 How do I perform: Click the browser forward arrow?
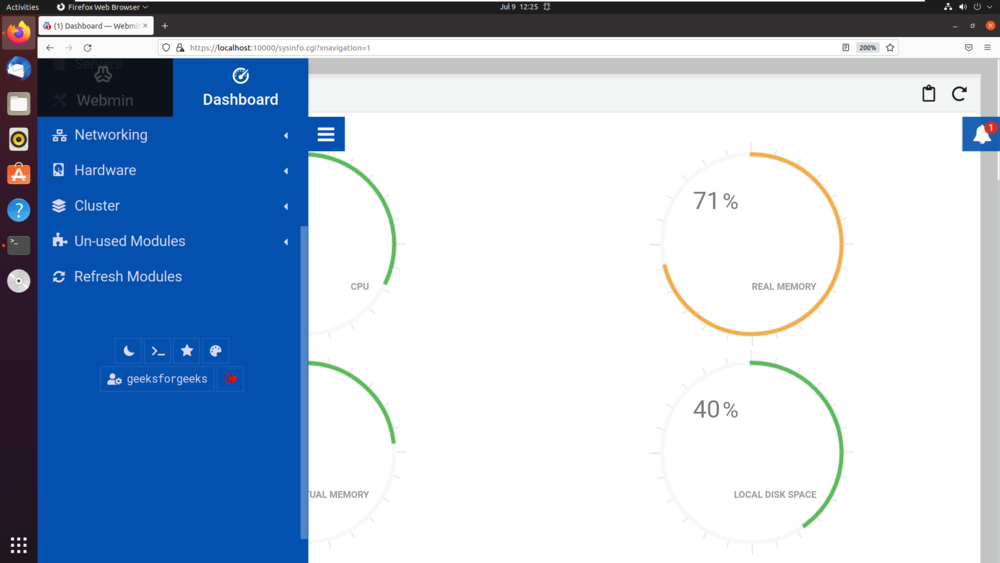click(68, 48)
